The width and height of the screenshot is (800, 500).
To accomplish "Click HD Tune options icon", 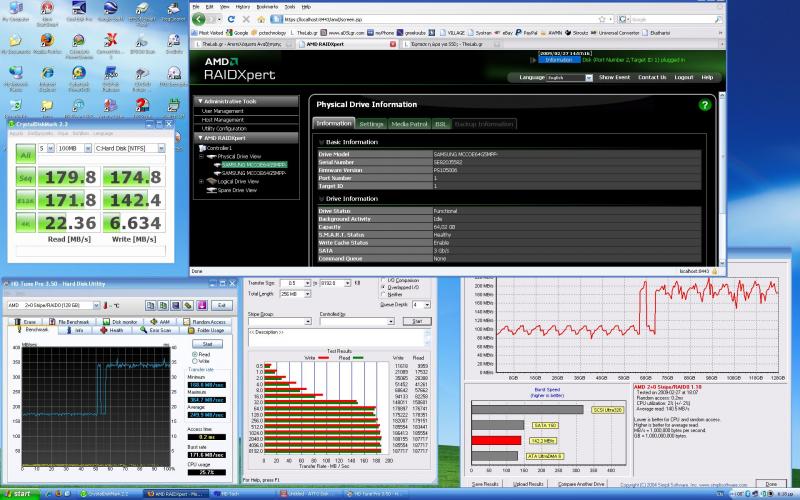I will (188, 305).
